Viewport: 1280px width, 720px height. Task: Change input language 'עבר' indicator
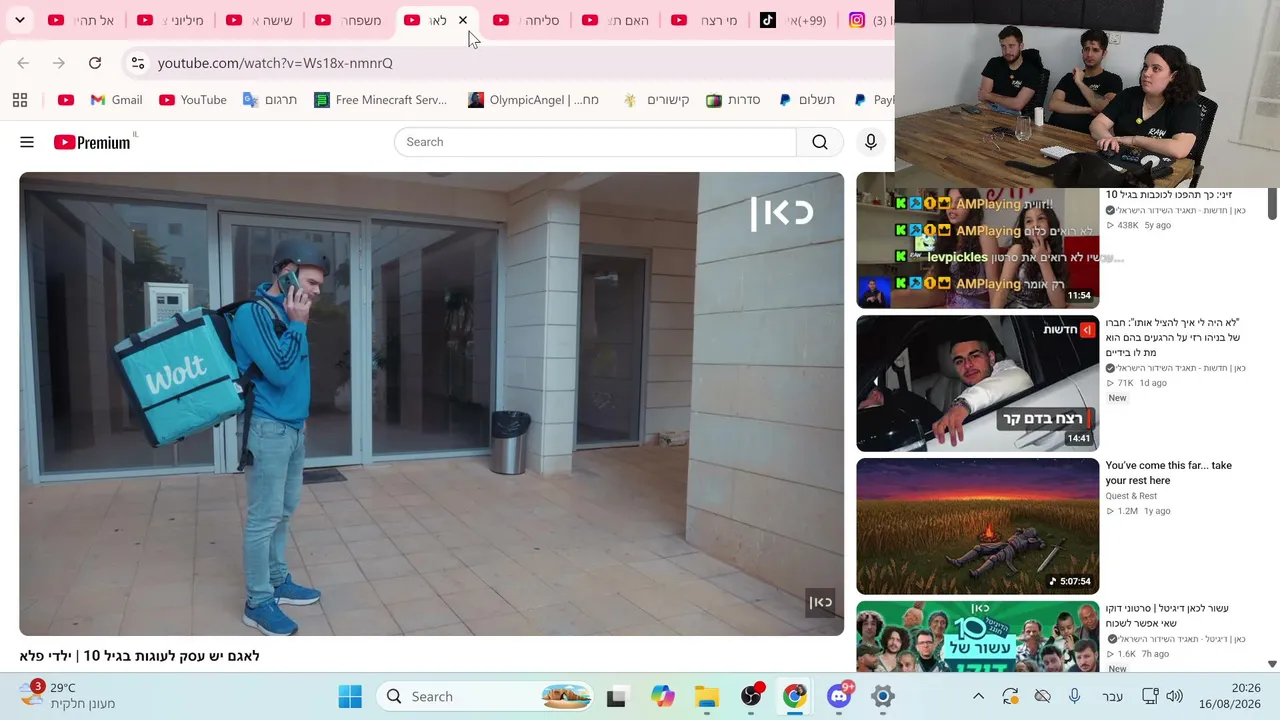click(1112, 697)
